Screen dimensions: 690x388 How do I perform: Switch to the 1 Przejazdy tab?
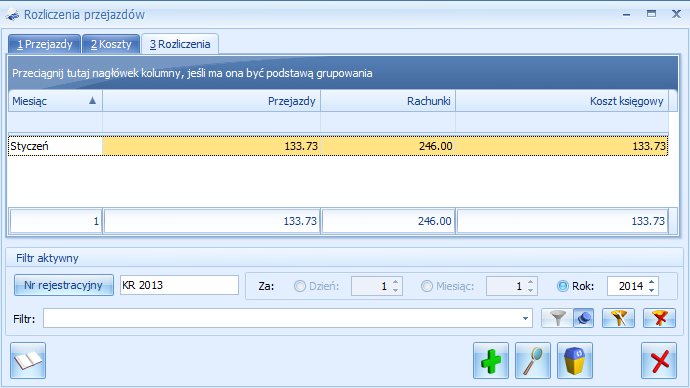point(44,44)
